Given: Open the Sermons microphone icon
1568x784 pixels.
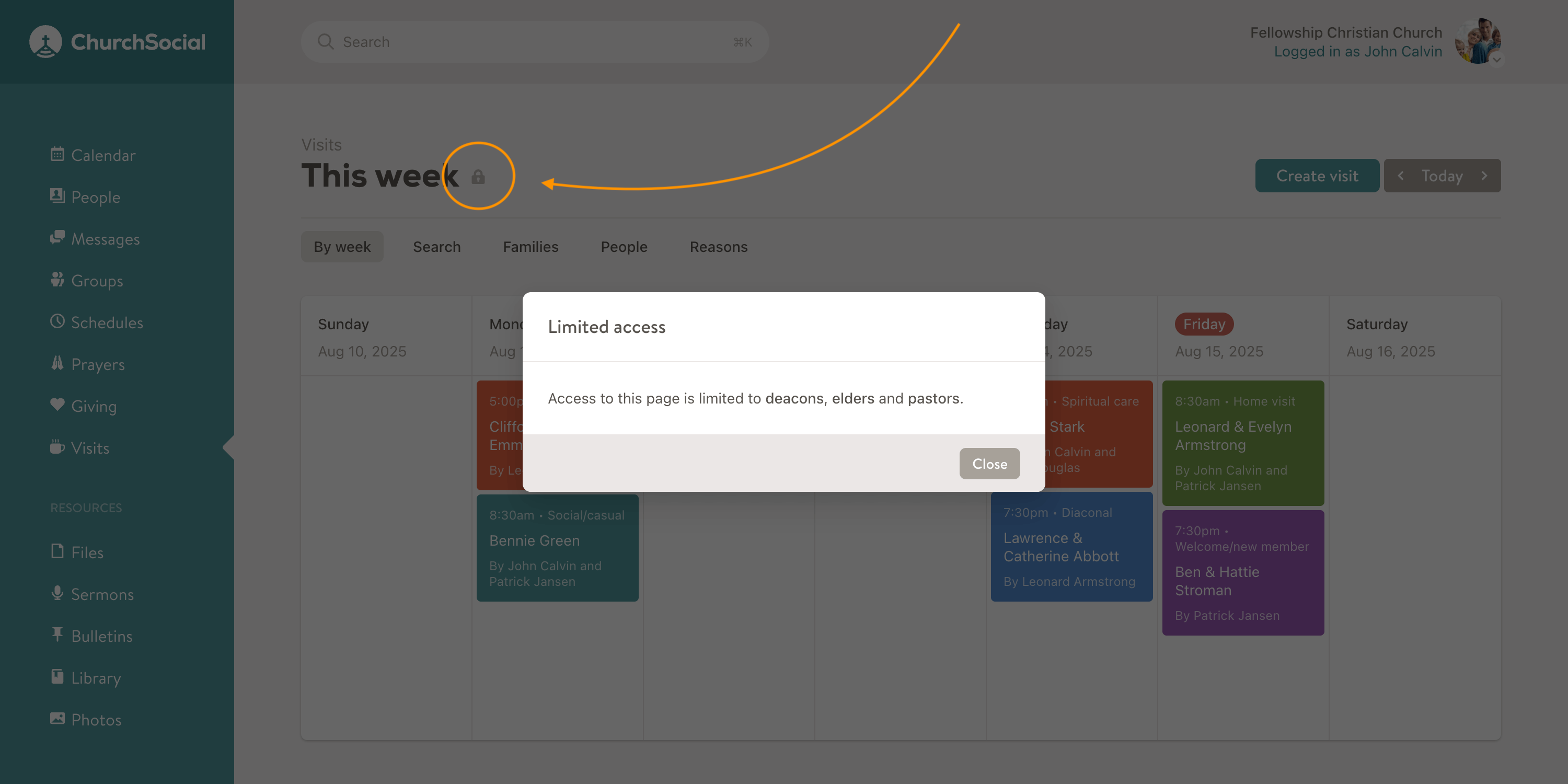Looking at the screenshot, I should (57, 593).
